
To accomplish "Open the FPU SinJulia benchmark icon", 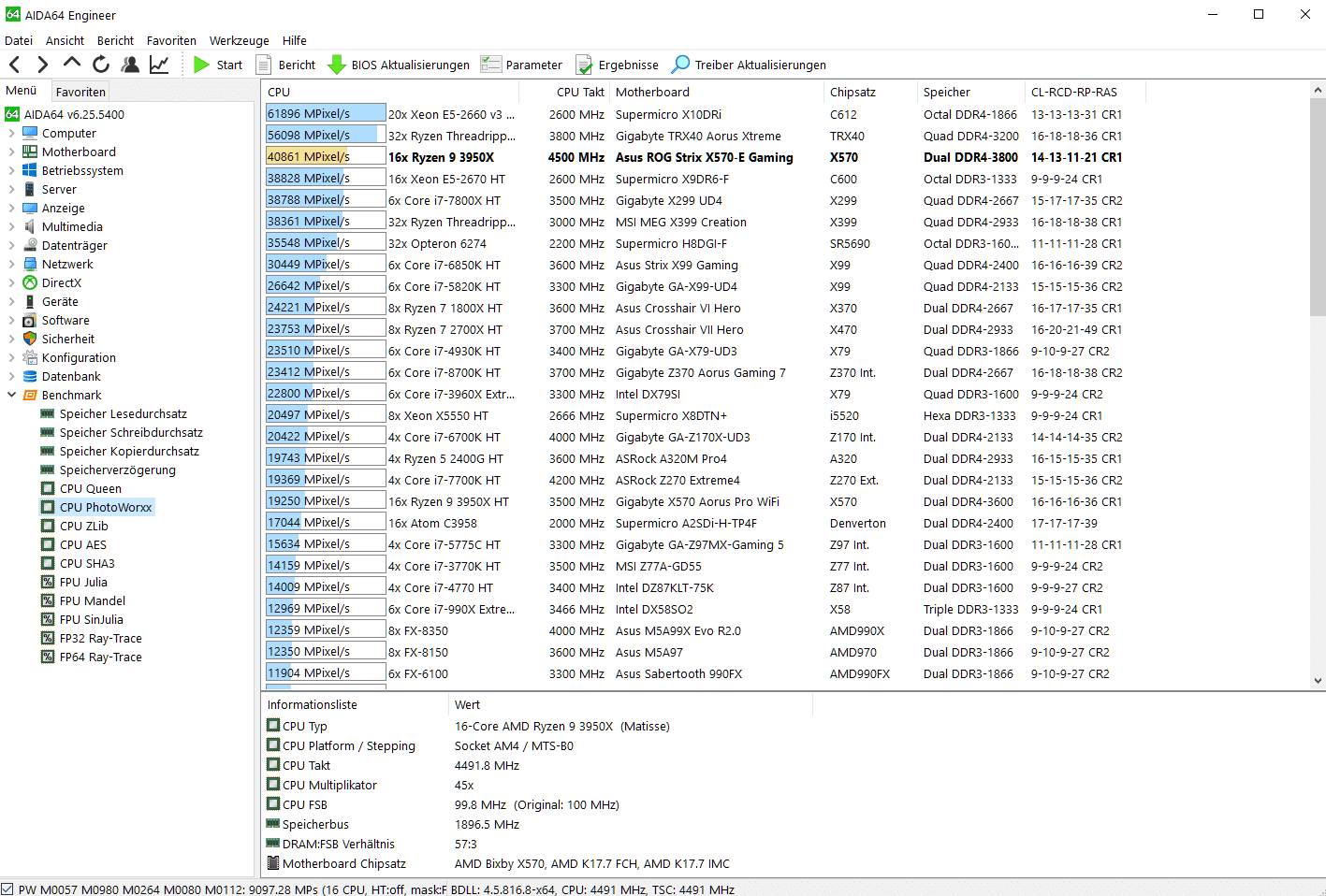I will click(48, 619).
